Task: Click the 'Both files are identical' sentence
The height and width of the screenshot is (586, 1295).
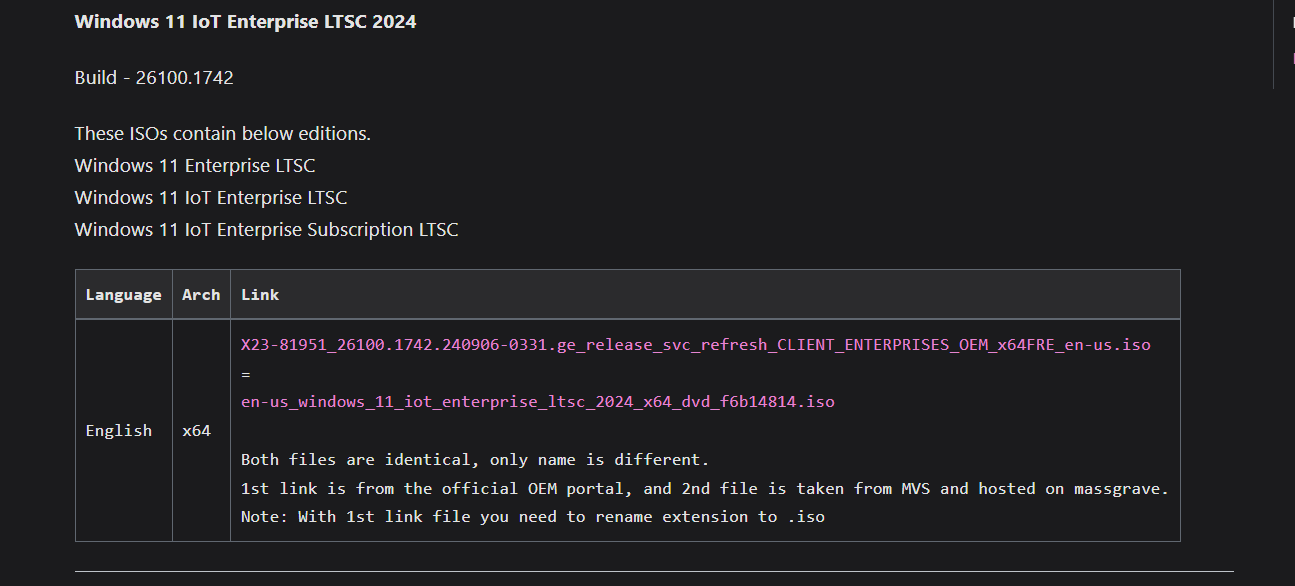Action: (x=475, y=460)
